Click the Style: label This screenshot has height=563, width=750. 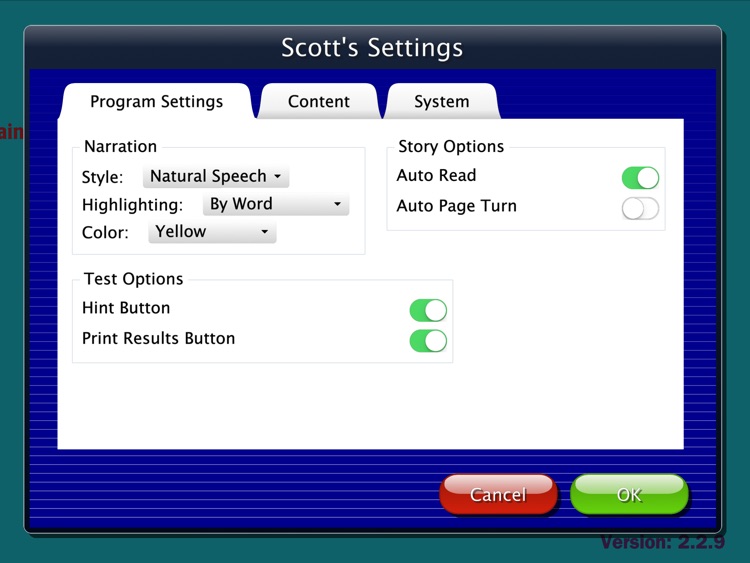102,177
